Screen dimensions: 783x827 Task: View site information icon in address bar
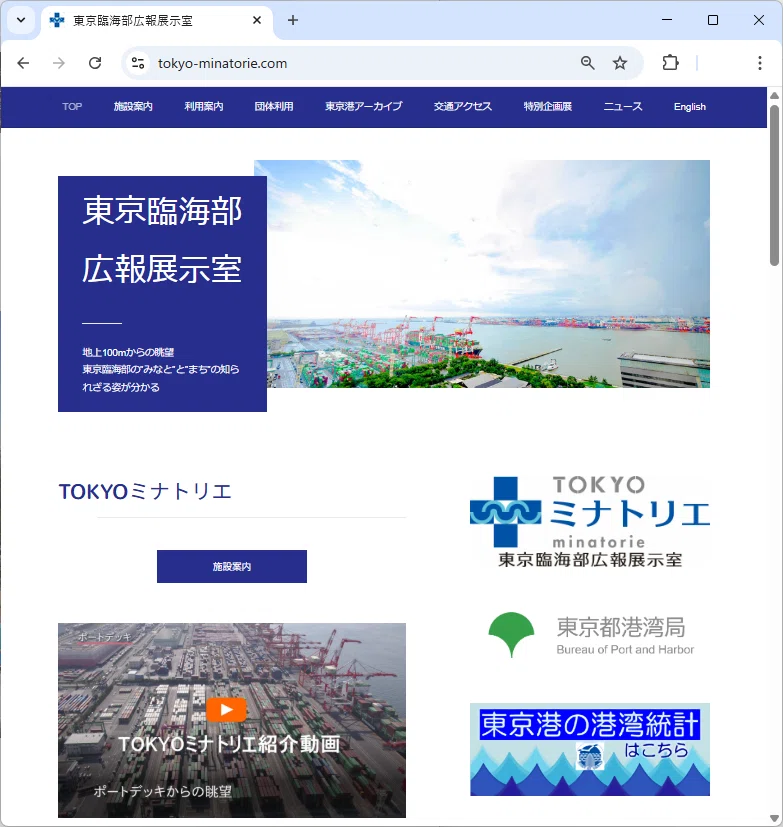[x=138, y=63]
